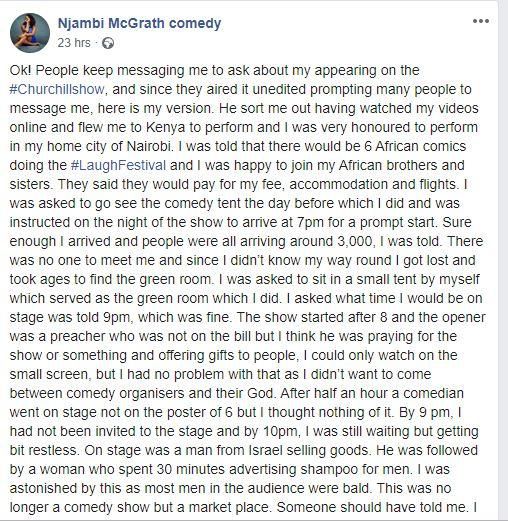
Task: Click the number "3,000" in the post
Action: pos(355,241)
